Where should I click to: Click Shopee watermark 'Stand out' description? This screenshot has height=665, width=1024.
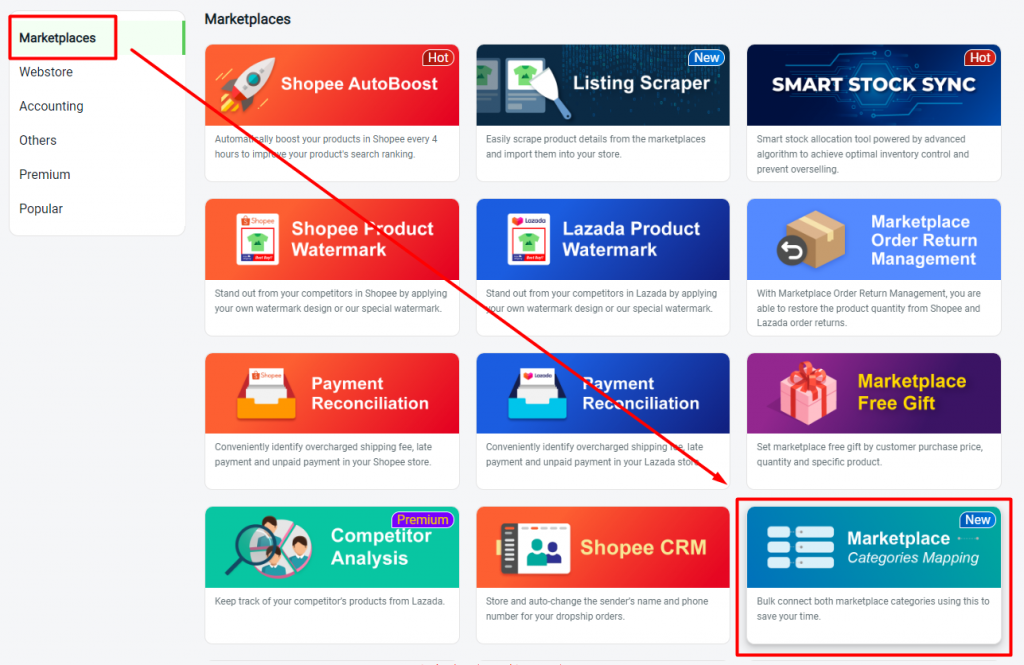click(x=330, y=300)
